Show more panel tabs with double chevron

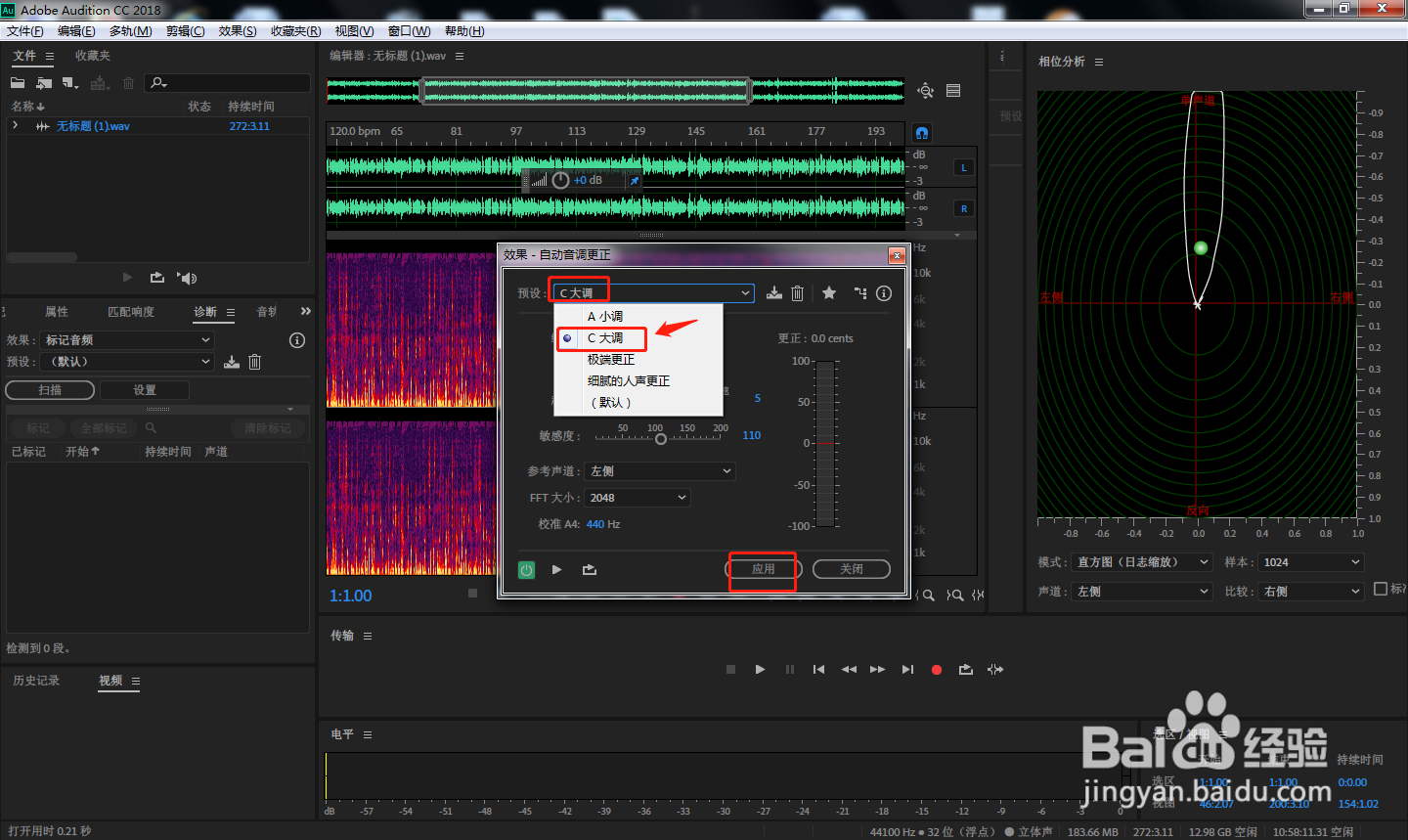click(x=305, y=311)
